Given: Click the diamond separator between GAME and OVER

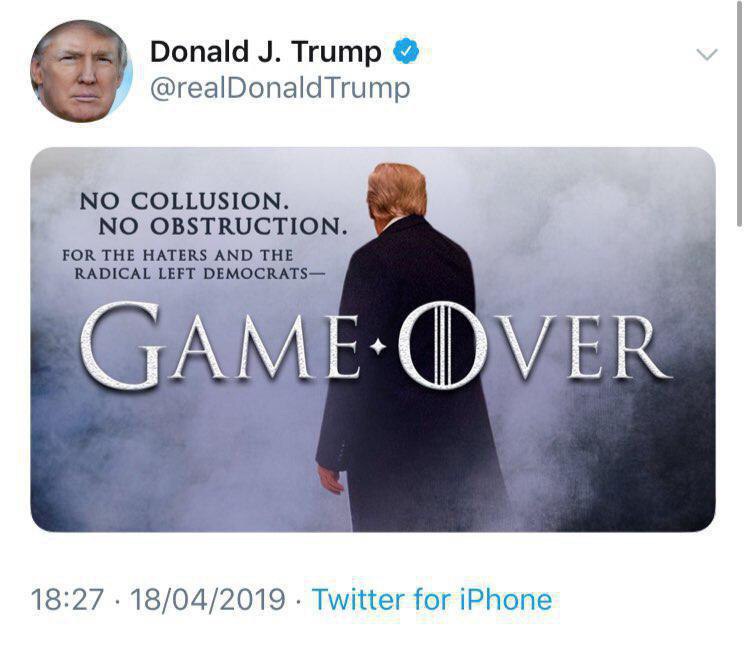Looking at the screenshot, I should 379,347.
